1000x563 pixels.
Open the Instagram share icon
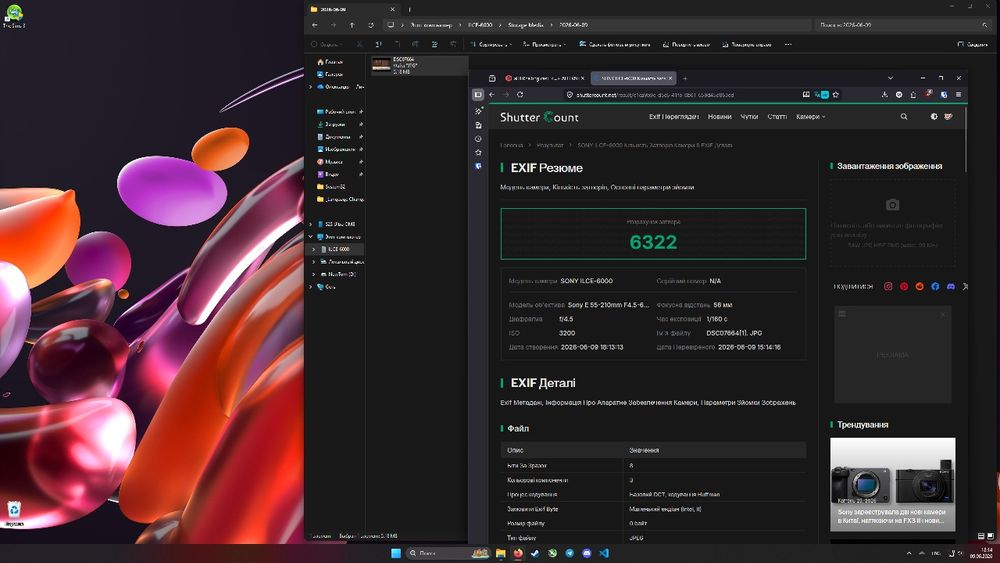[x=888, y=286]
